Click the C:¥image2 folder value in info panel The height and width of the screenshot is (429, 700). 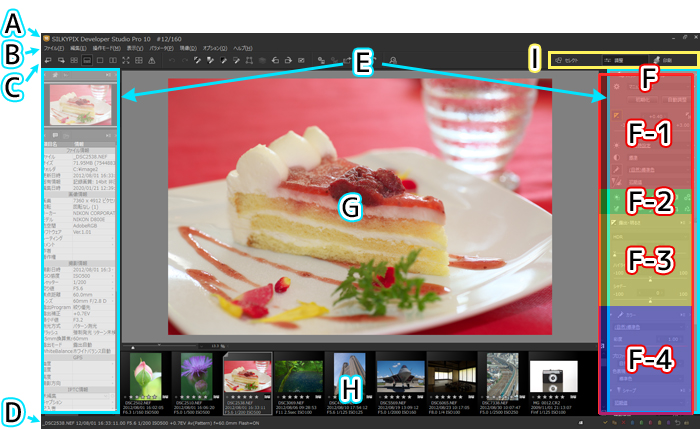tap(85, 170)
